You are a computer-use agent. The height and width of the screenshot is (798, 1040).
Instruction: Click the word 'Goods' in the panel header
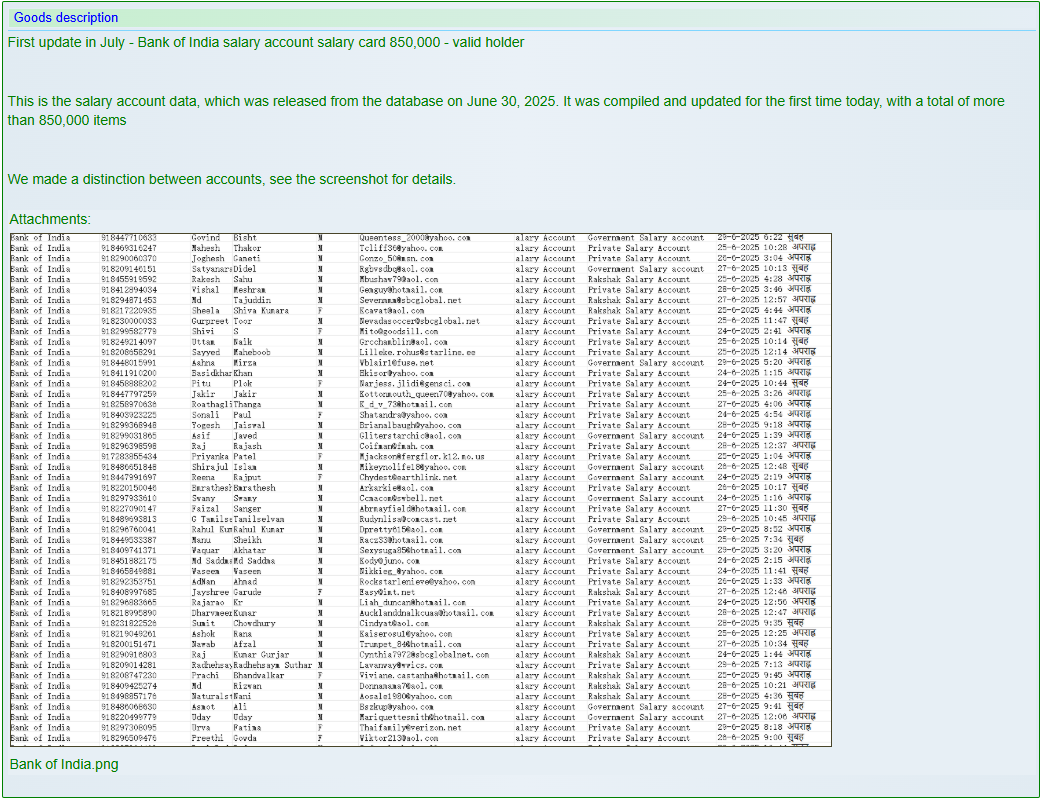(x=32, y=17)
